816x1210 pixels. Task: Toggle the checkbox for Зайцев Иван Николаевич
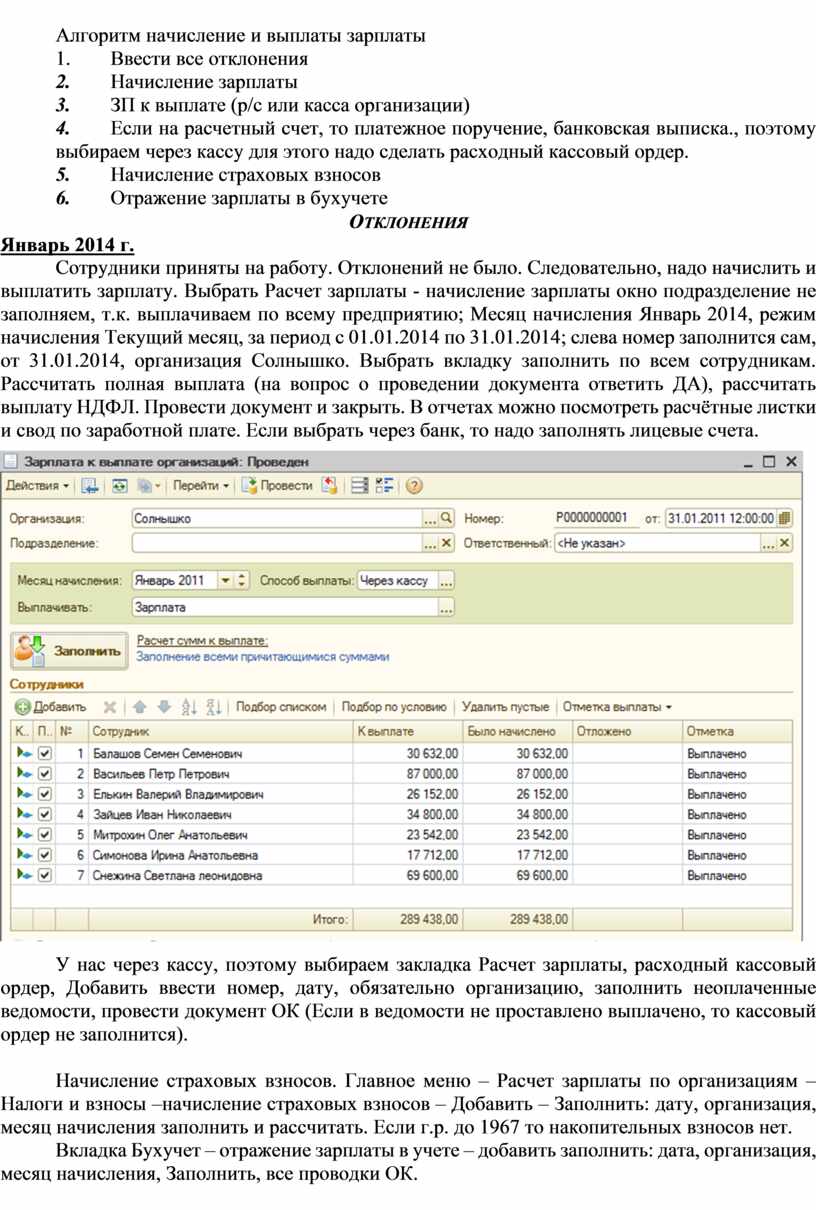coord(44,814)
